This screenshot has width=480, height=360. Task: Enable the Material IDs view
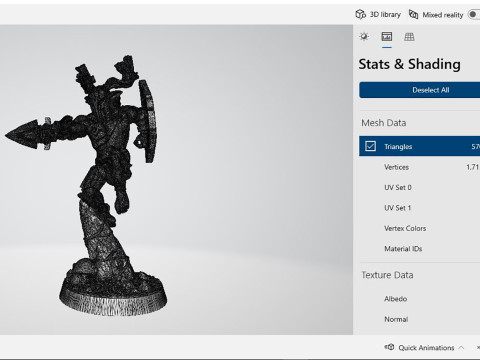(x=420, y=249)
